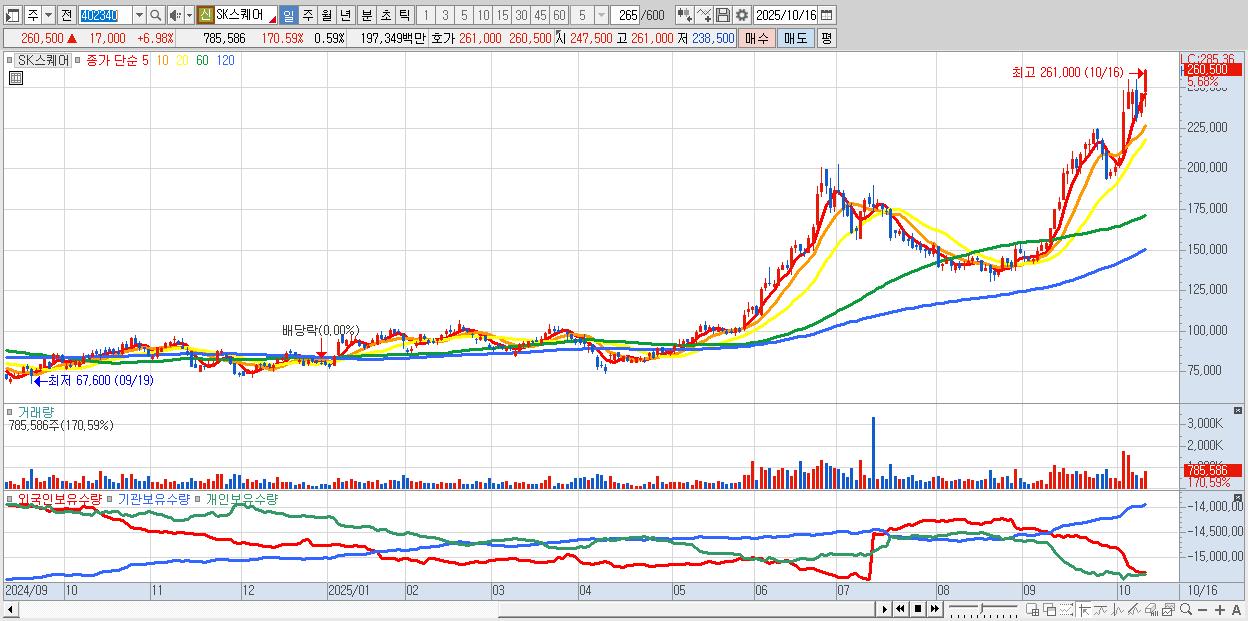Select monthly 월 chart period

(326, 15)
